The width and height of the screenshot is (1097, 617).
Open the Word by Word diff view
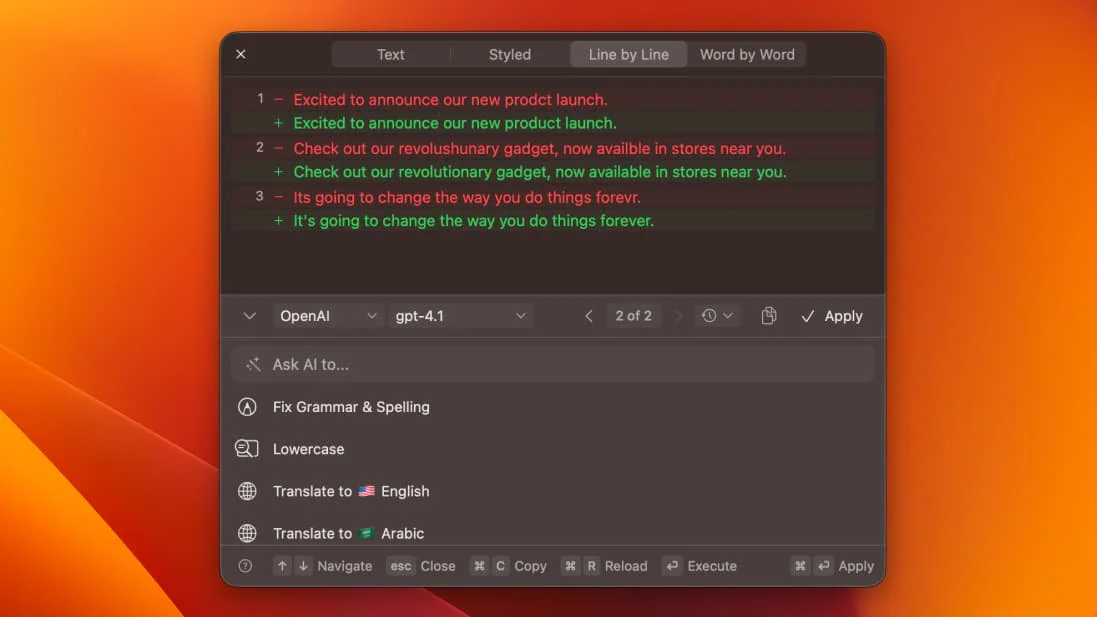[747, 54]
